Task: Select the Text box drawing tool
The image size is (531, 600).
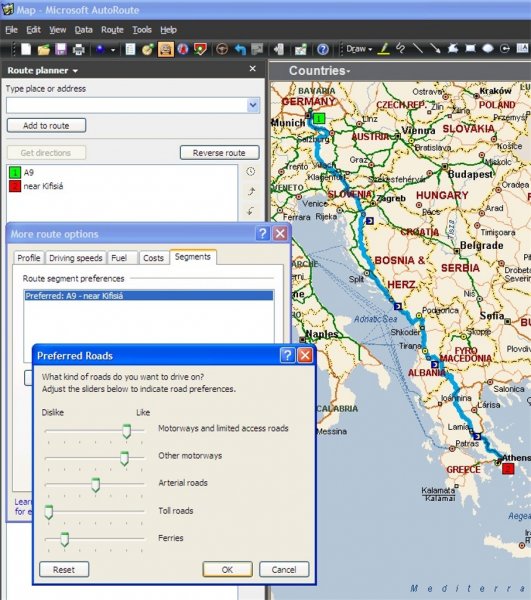Action: point(522,48)
